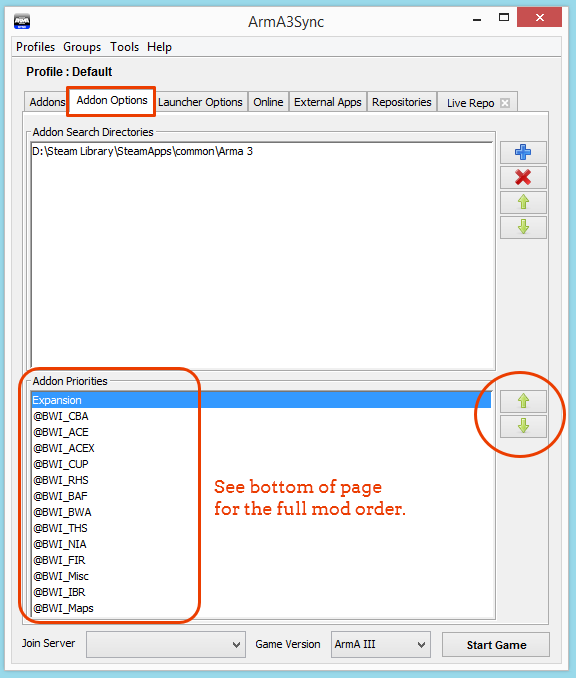The image size is (576, 678).
Task: Show the Live Repo tab
Action: tap(470, 103)
